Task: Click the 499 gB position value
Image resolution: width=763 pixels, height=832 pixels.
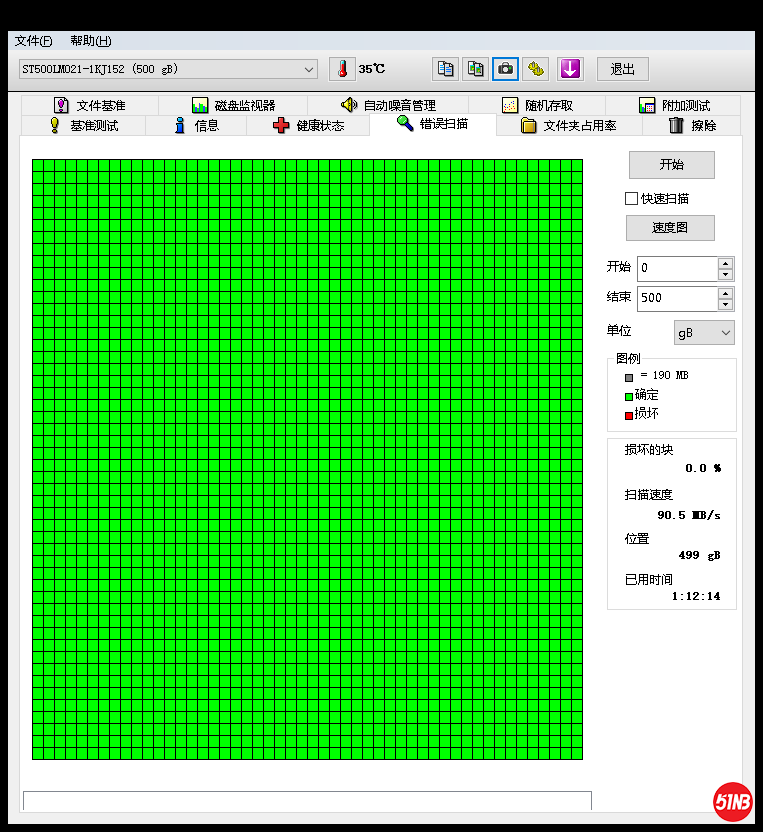Action: [x=699, y=556]
